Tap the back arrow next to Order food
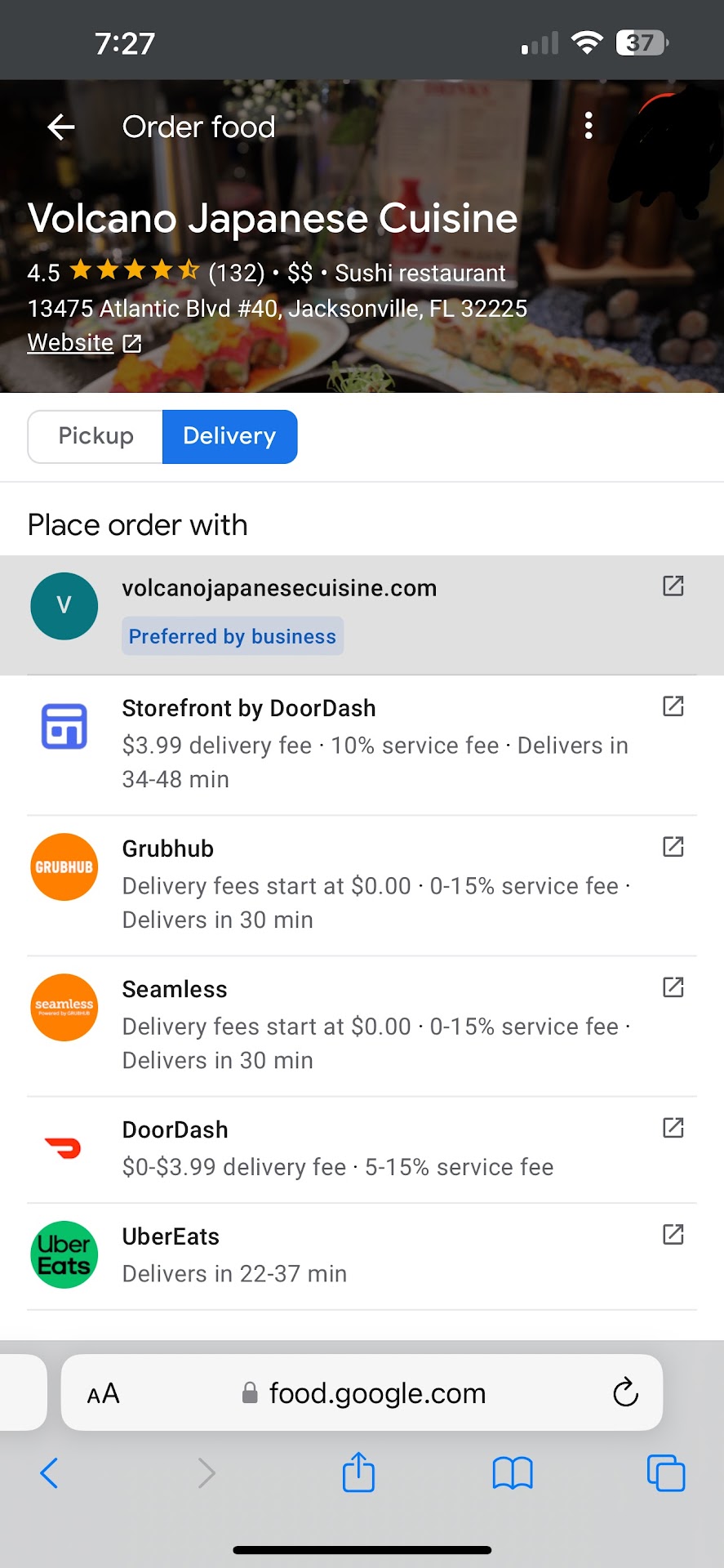724x1568 pixels. [61, 127]
